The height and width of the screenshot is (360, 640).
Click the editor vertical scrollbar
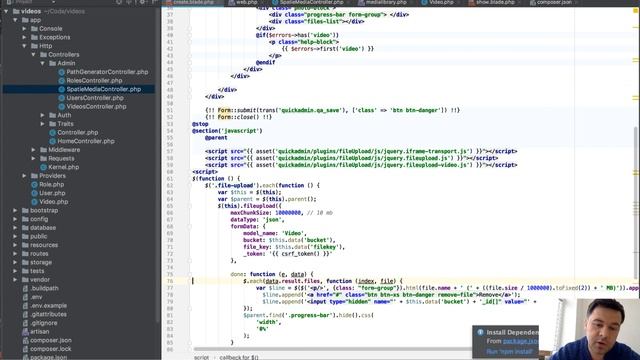pyautogui.click(x=635, y=204)
